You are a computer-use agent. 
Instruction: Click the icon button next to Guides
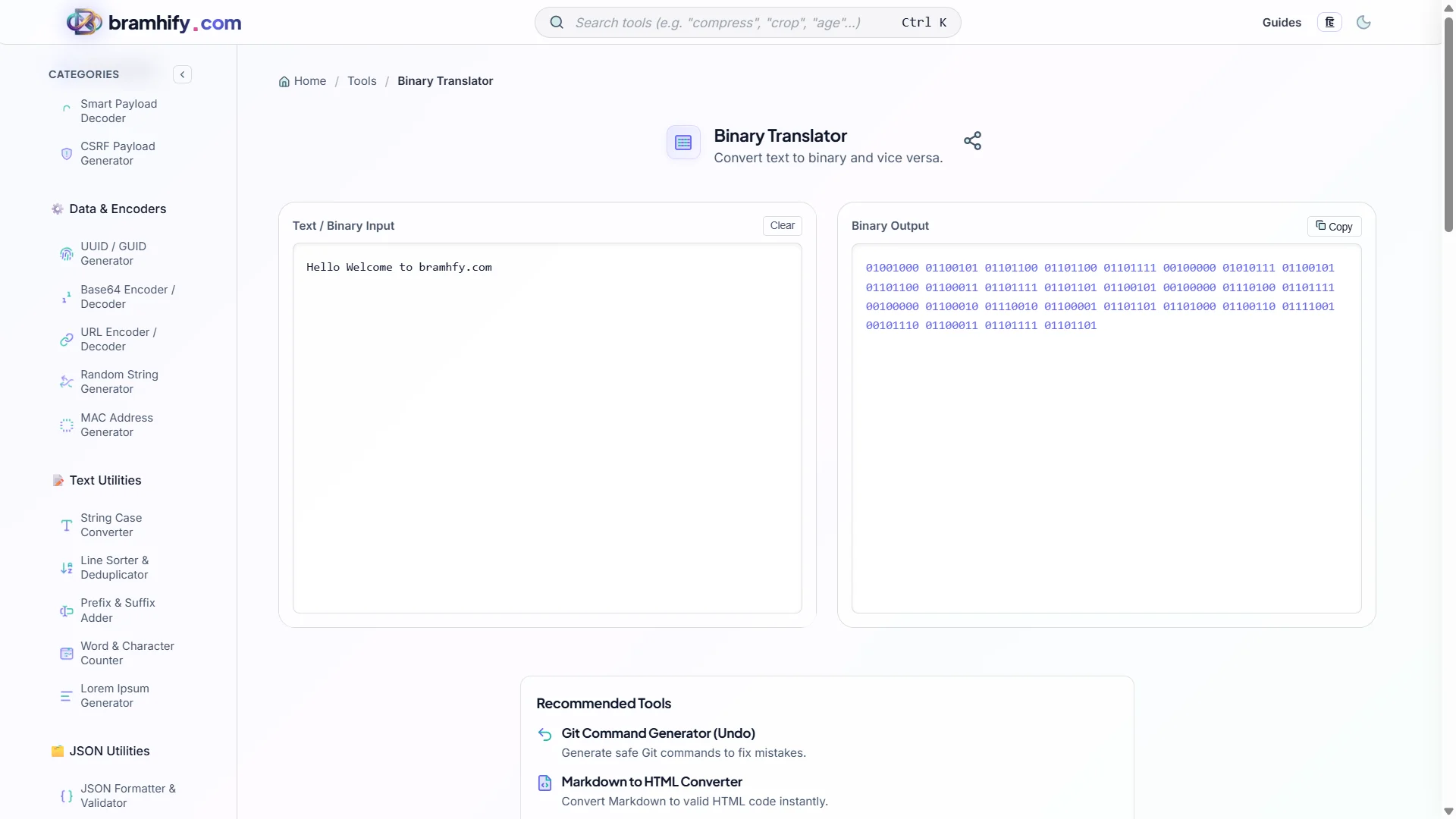coord(1329,23)
